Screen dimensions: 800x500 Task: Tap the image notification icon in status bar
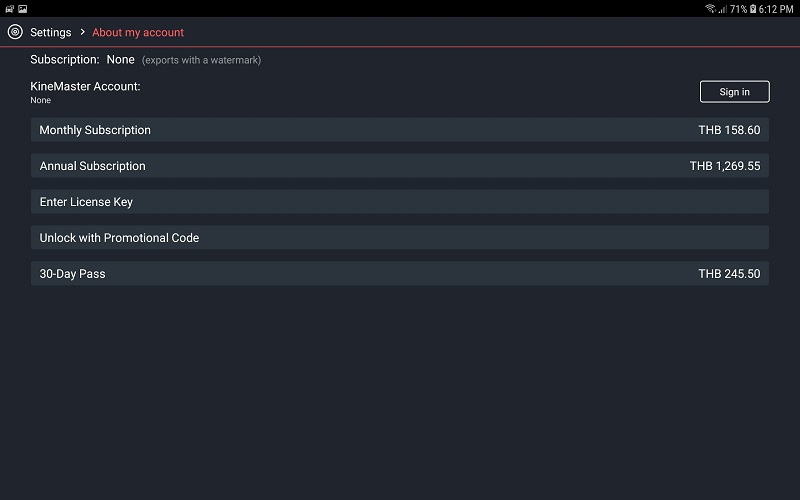click(x=22, y=8)
